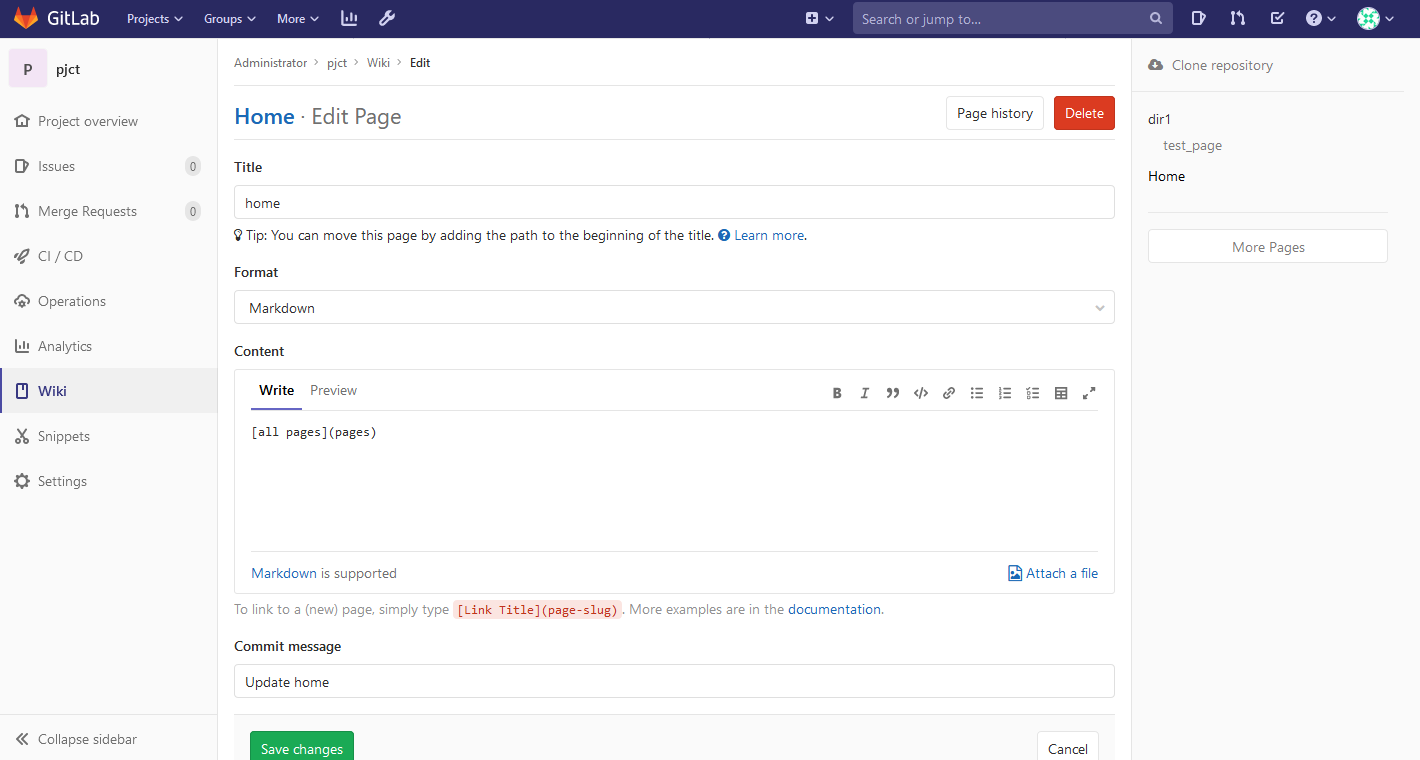The width and height of the screenshot is (1420, 760).
Task: Delete the Home wiki page
Action: click(x=1084, y=113)
